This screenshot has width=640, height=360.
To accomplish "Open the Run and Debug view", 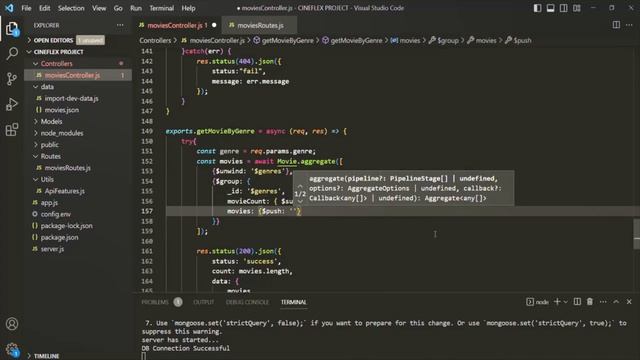I will (x=12, y=104).
